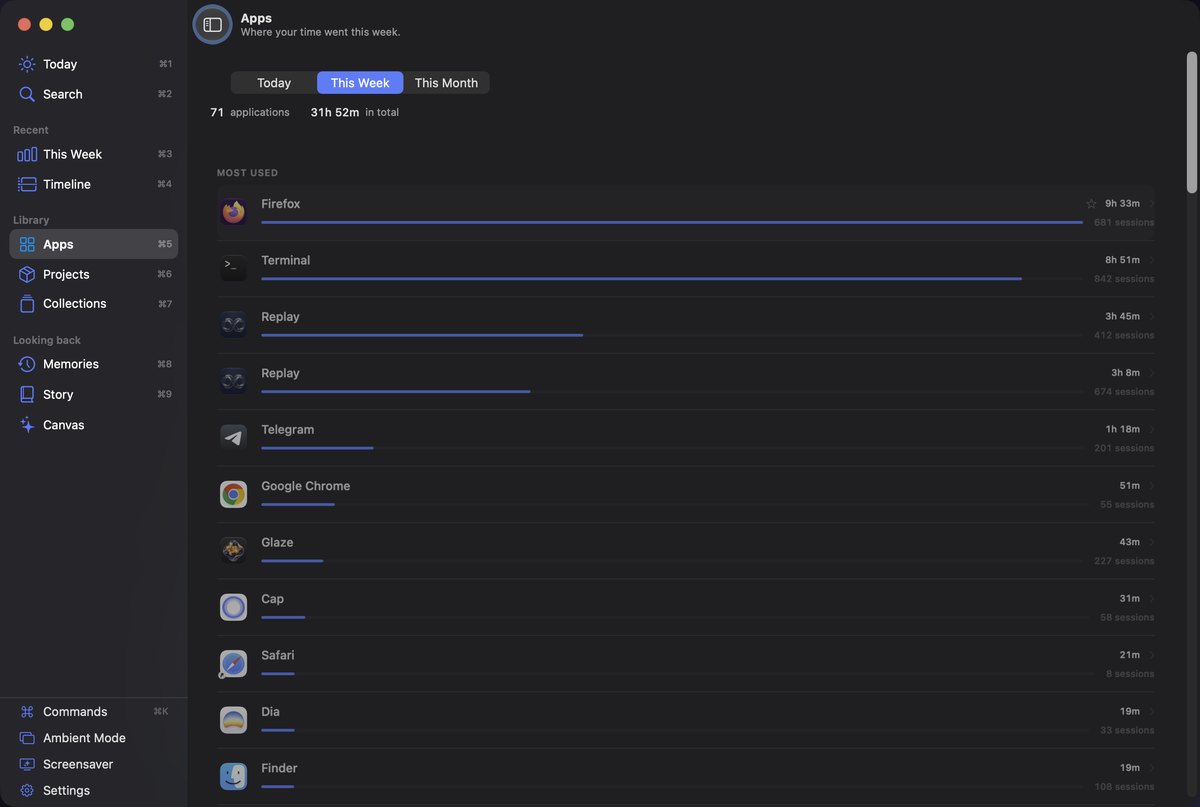
Task: Click the Telegram usage bar
Action: 317,448
